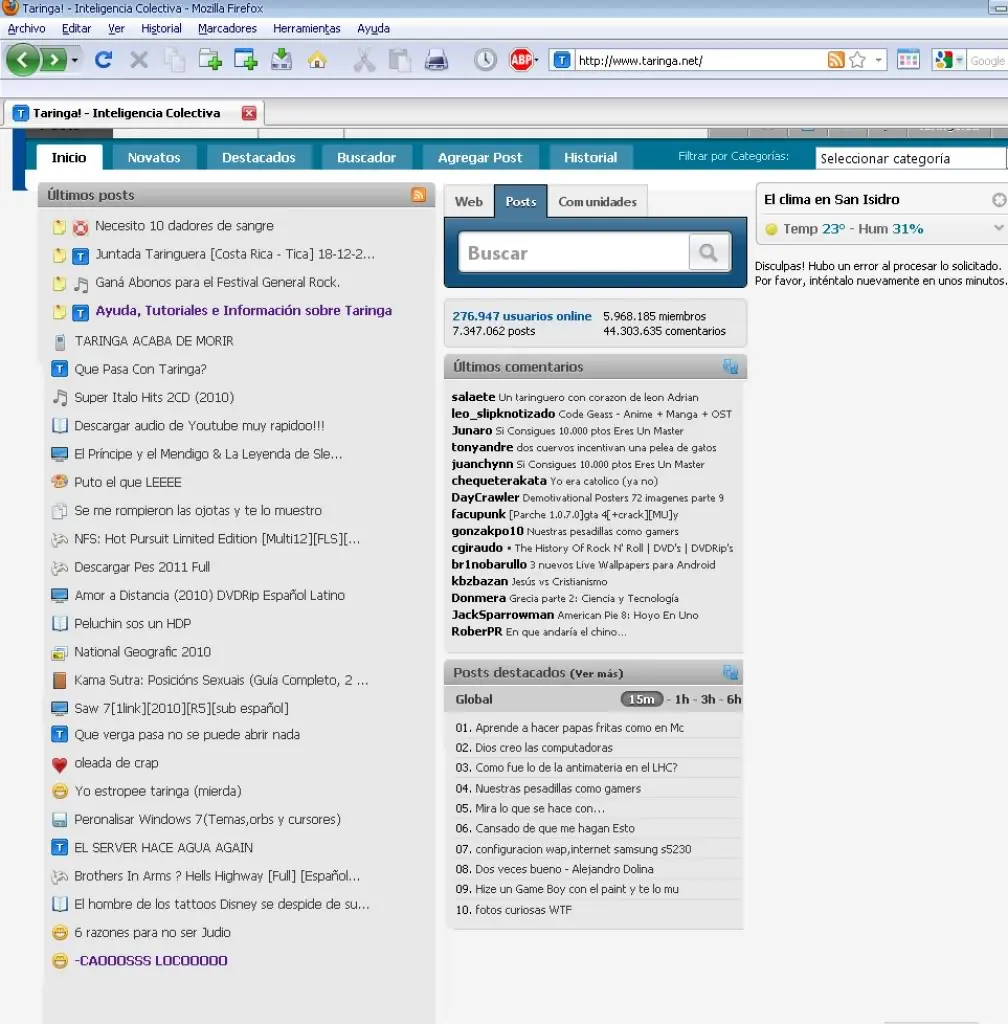This screenshot has height=1024, width=1008.
Task: Click the grid toolbar icon beside search
Action: pos(908,60)
